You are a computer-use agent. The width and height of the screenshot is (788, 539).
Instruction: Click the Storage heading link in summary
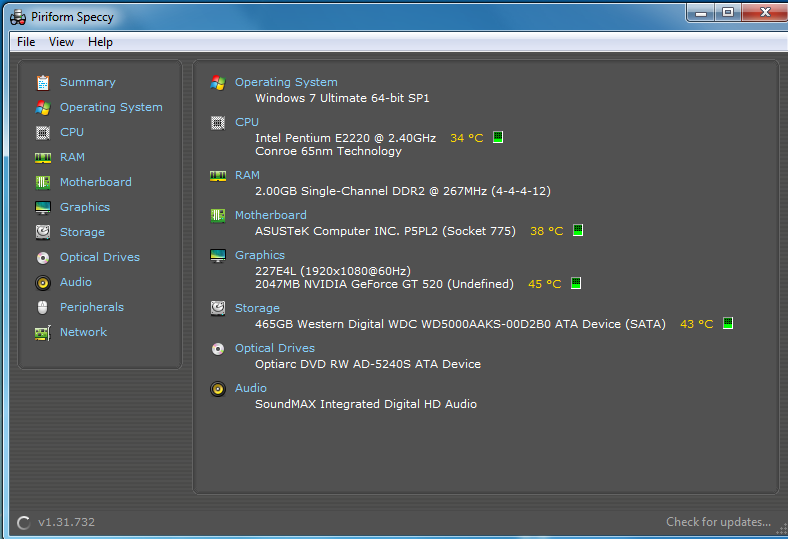pos(257,308)
